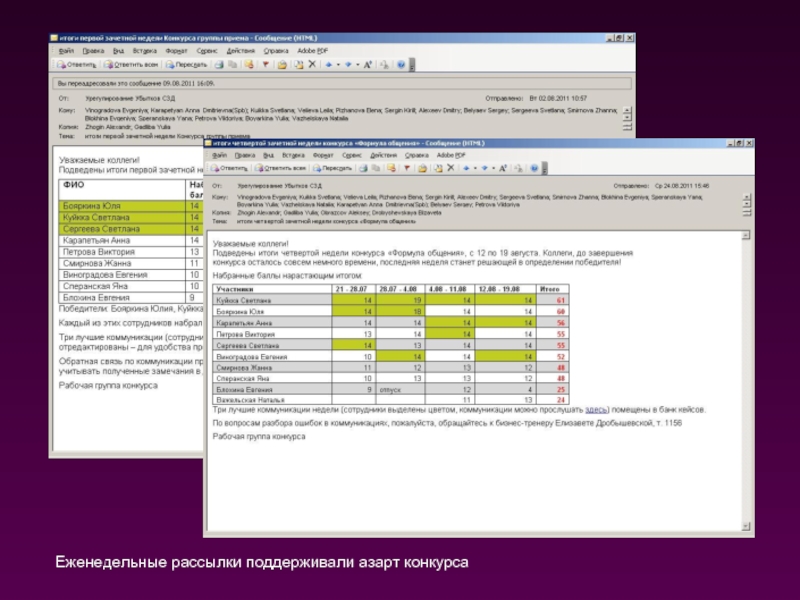Click the Copy icon in the front window toolbar
800x600 pixels.
[x=376, y=168]
